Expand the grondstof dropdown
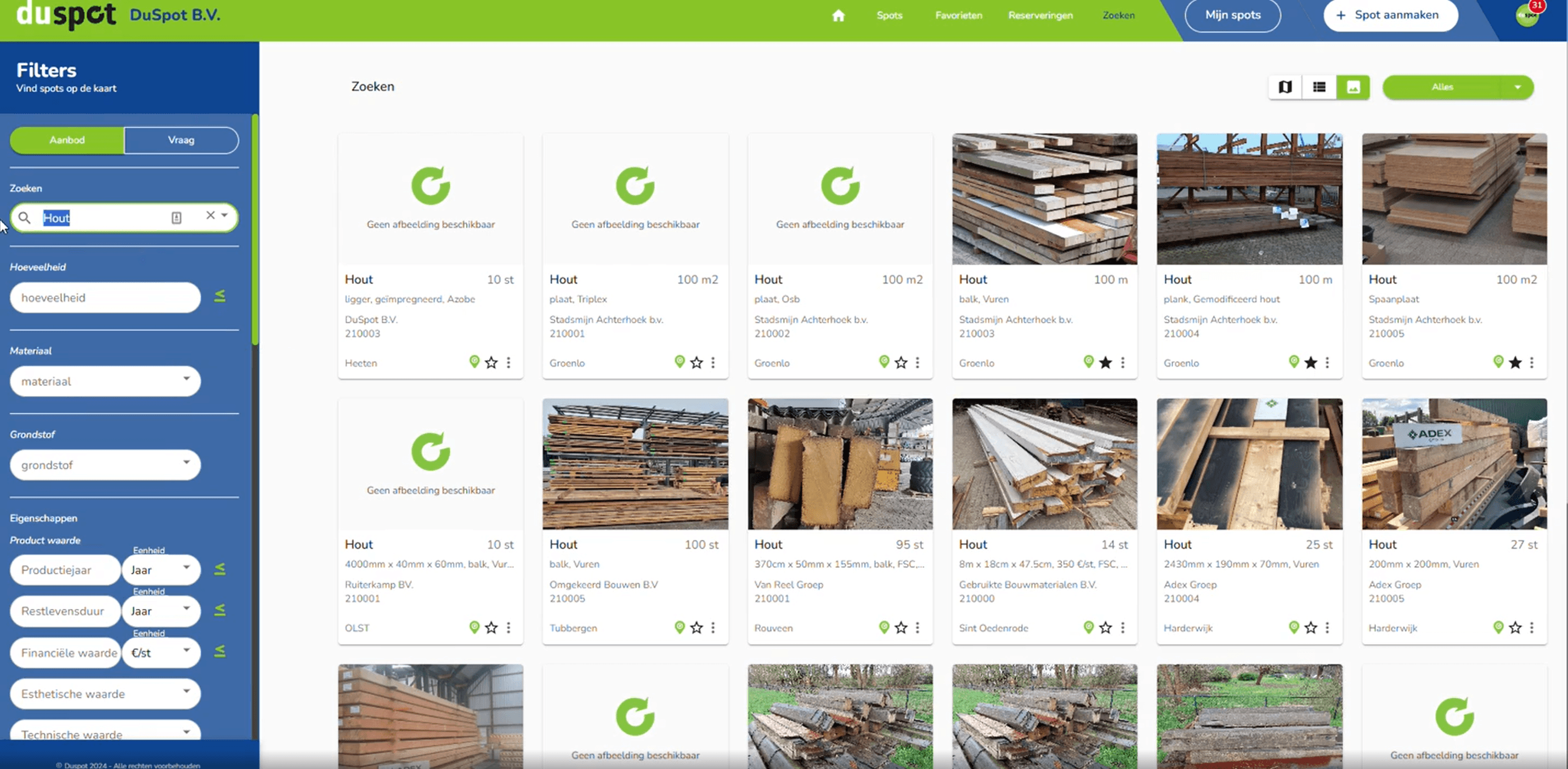The width and height of the screenshot is (1568, 769). pyautogui.click(x=105, y=465)
